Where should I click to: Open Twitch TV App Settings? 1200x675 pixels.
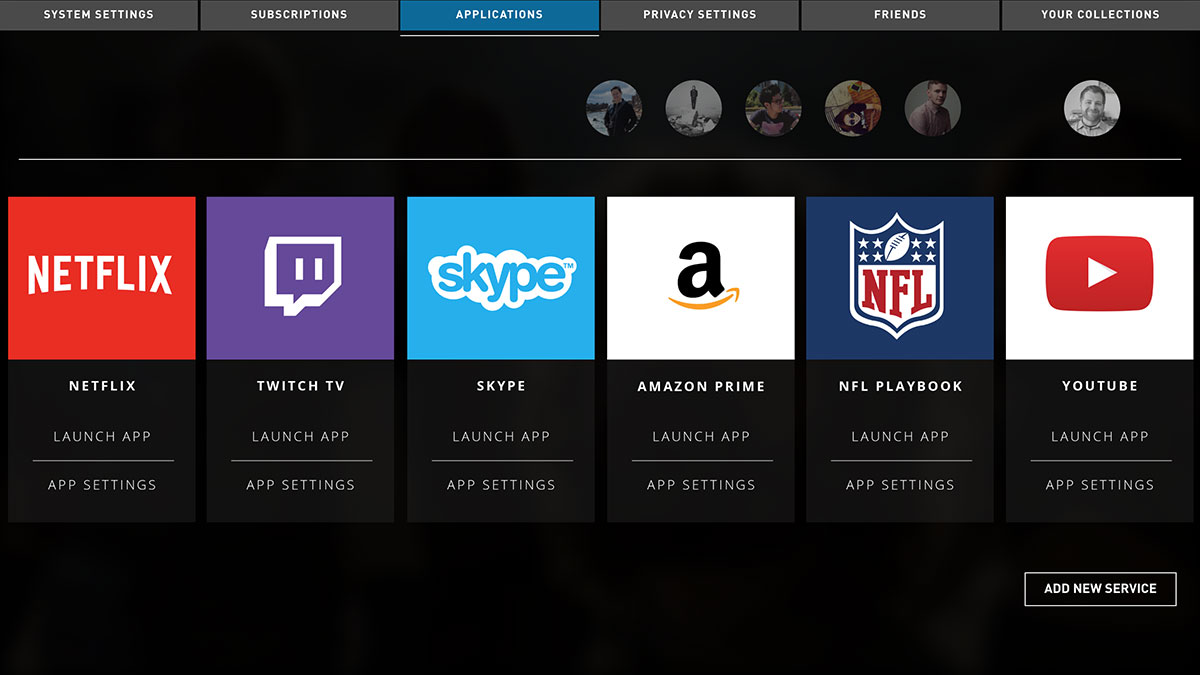point(300,485)
